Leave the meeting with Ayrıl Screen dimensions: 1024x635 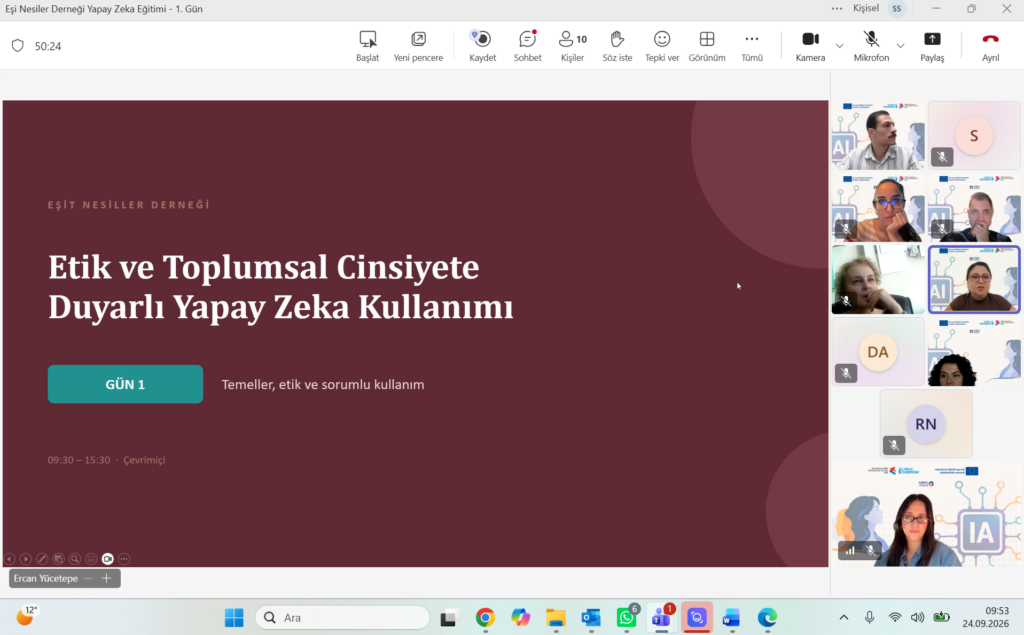point(991,46)
